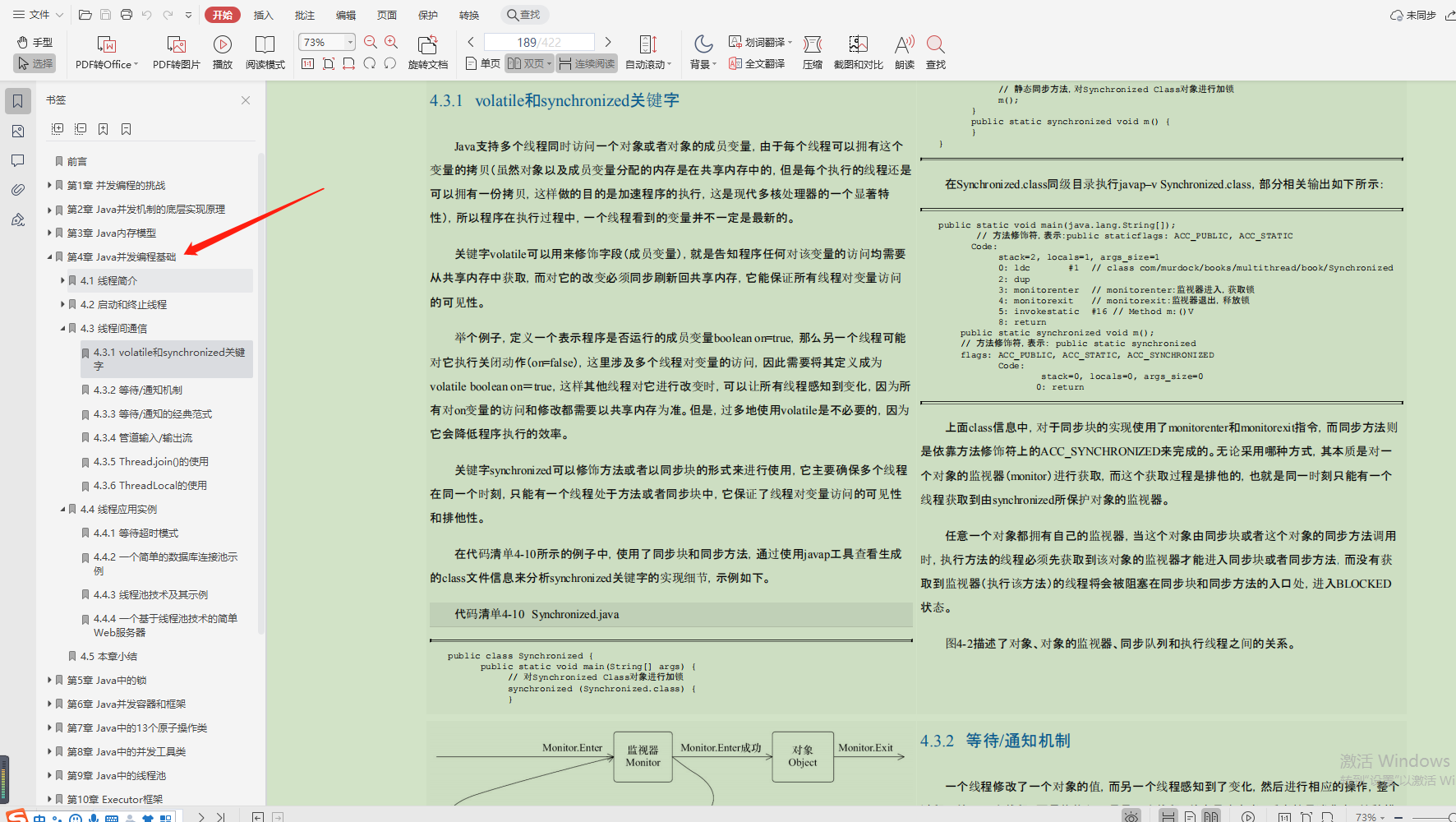
Task: Click the 压缩 compress tool
Action: 813,53
